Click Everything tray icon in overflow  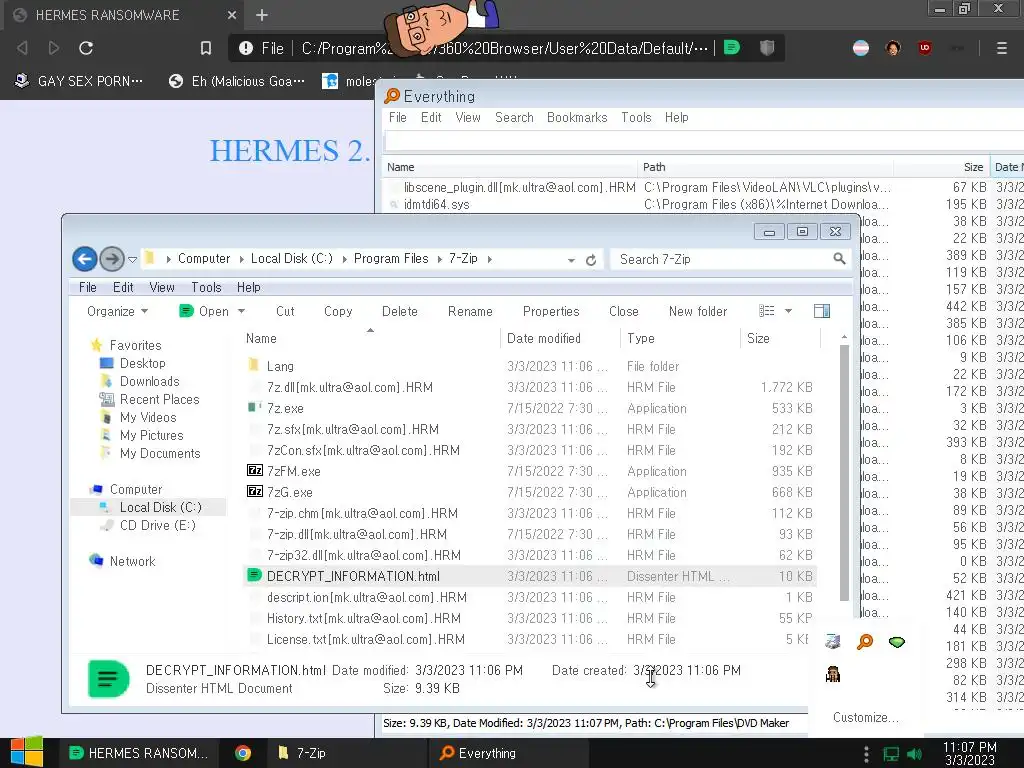tap(865, 642)
